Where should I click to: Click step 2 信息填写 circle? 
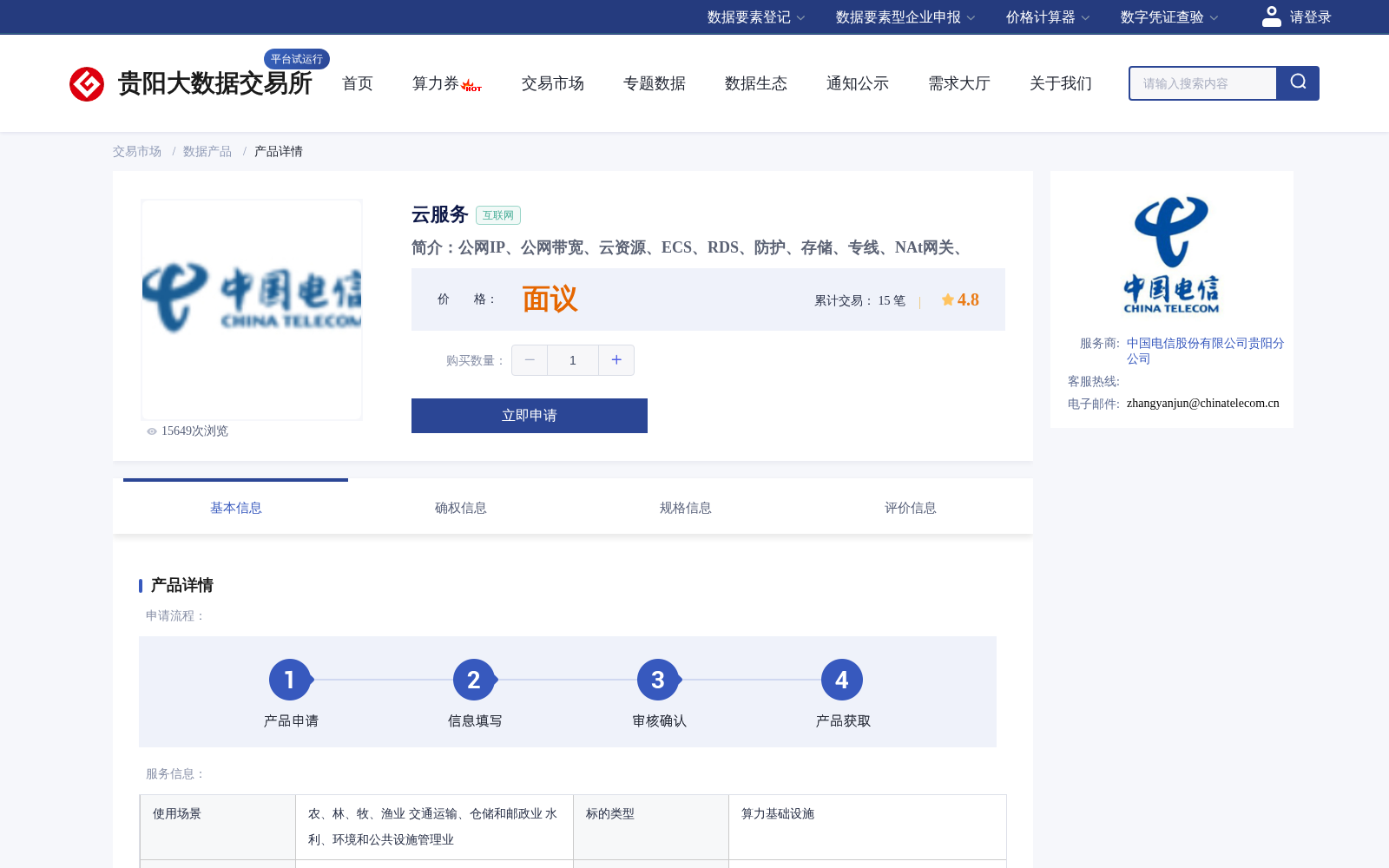(474, 680)
